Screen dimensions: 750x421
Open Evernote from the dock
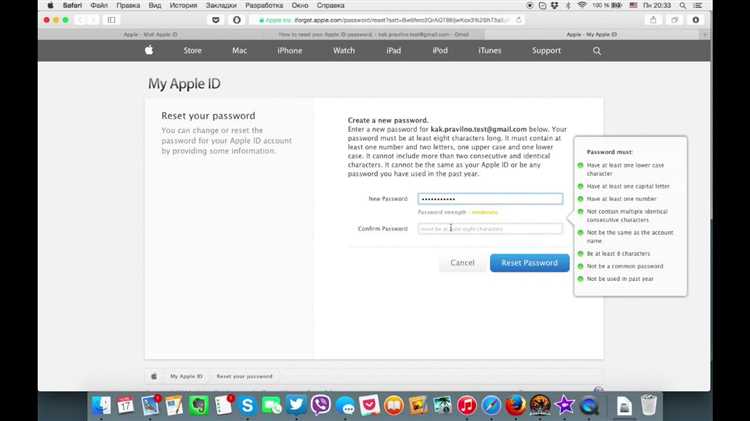point(199,405)
